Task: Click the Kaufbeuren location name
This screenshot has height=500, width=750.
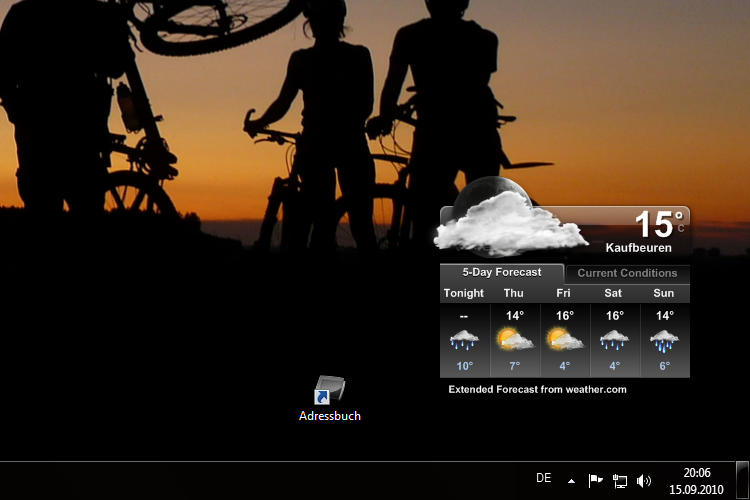Action: [638, 247]
